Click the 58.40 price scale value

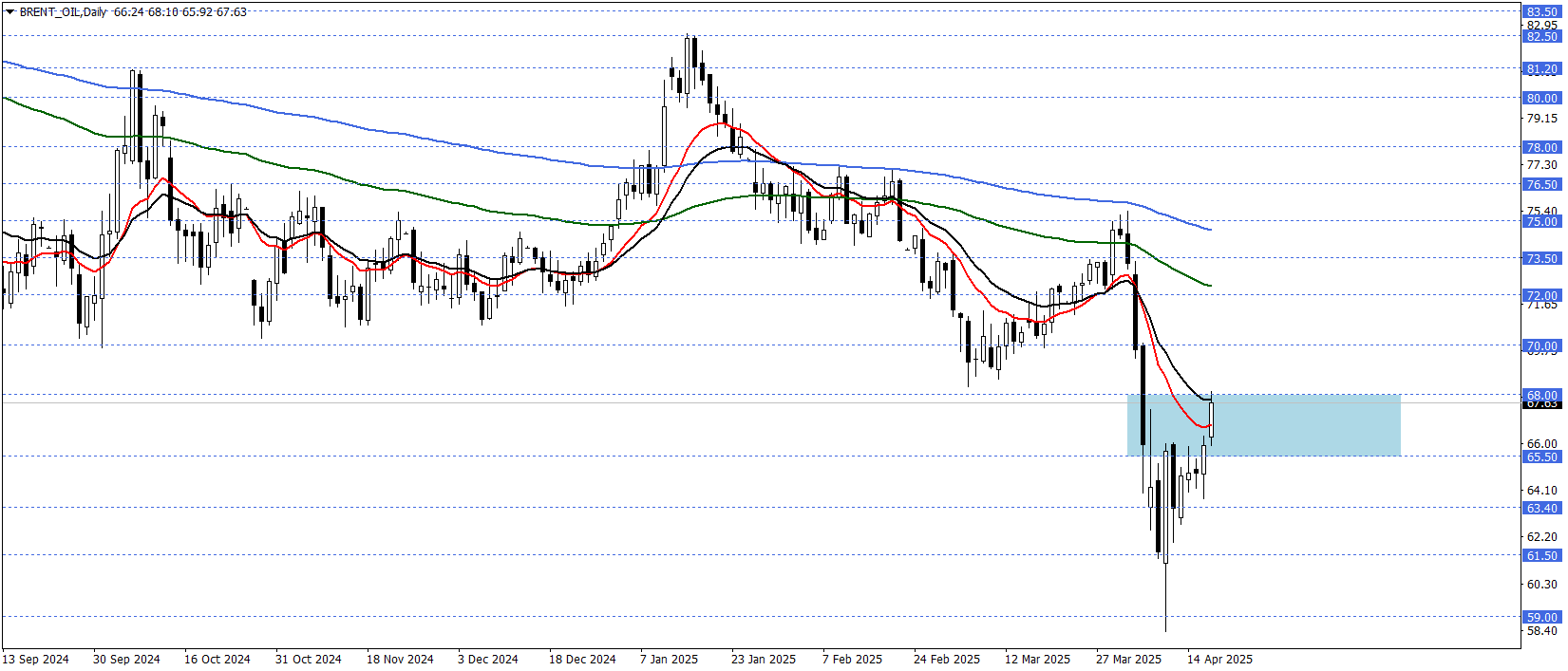[1541, 630]
